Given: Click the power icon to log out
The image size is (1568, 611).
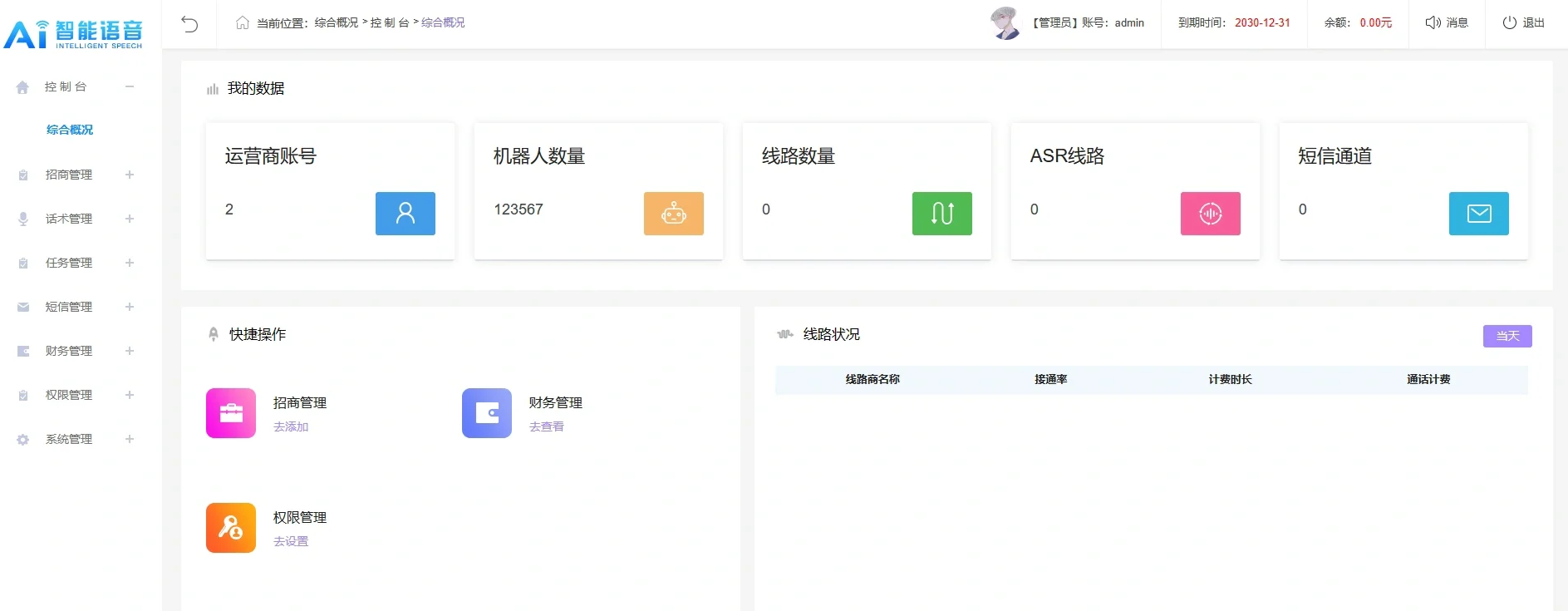Looking at the screenshot, I should (1509, 22).
